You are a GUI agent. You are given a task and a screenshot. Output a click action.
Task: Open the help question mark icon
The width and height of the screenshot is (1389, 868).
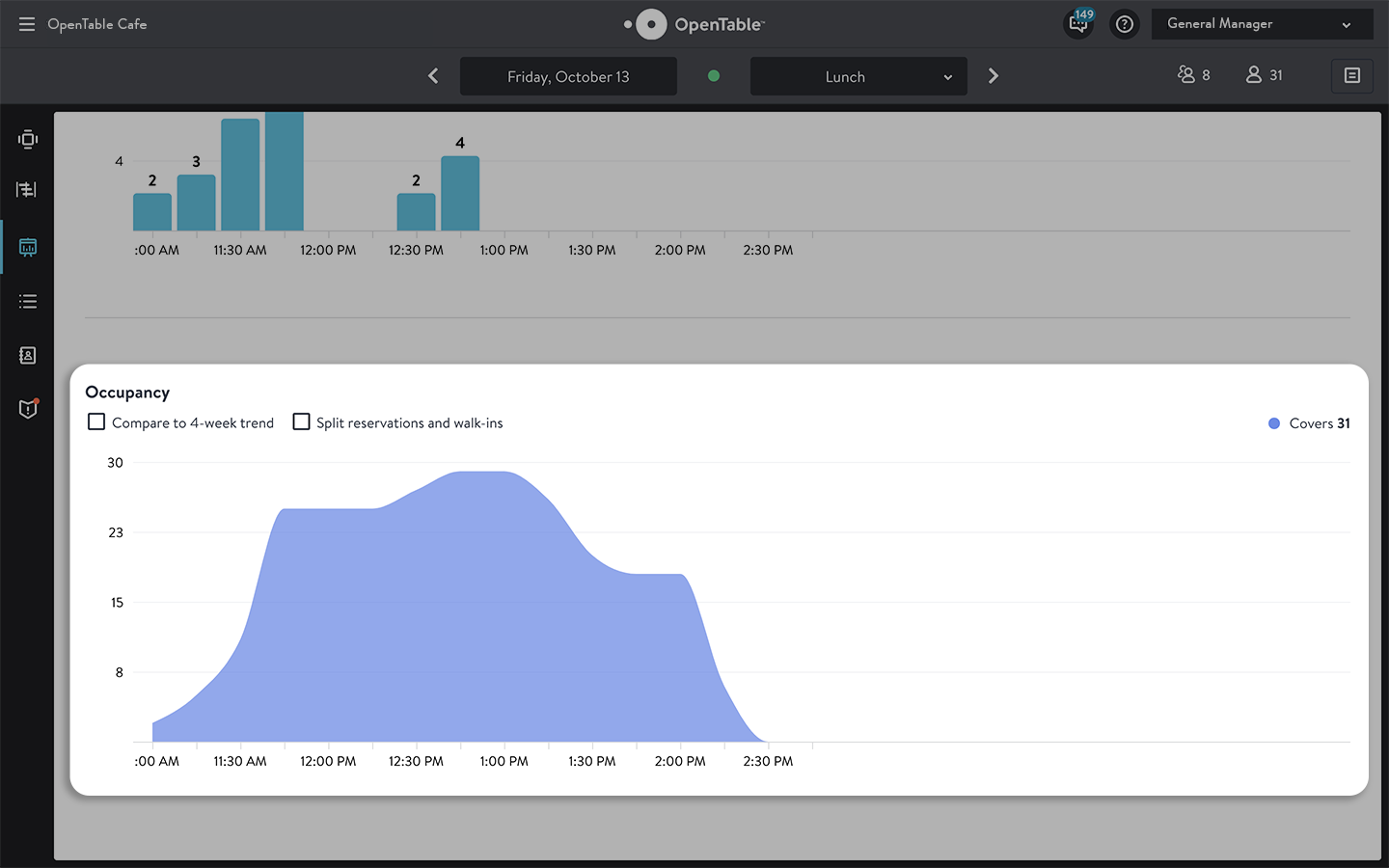point(1124,24)
